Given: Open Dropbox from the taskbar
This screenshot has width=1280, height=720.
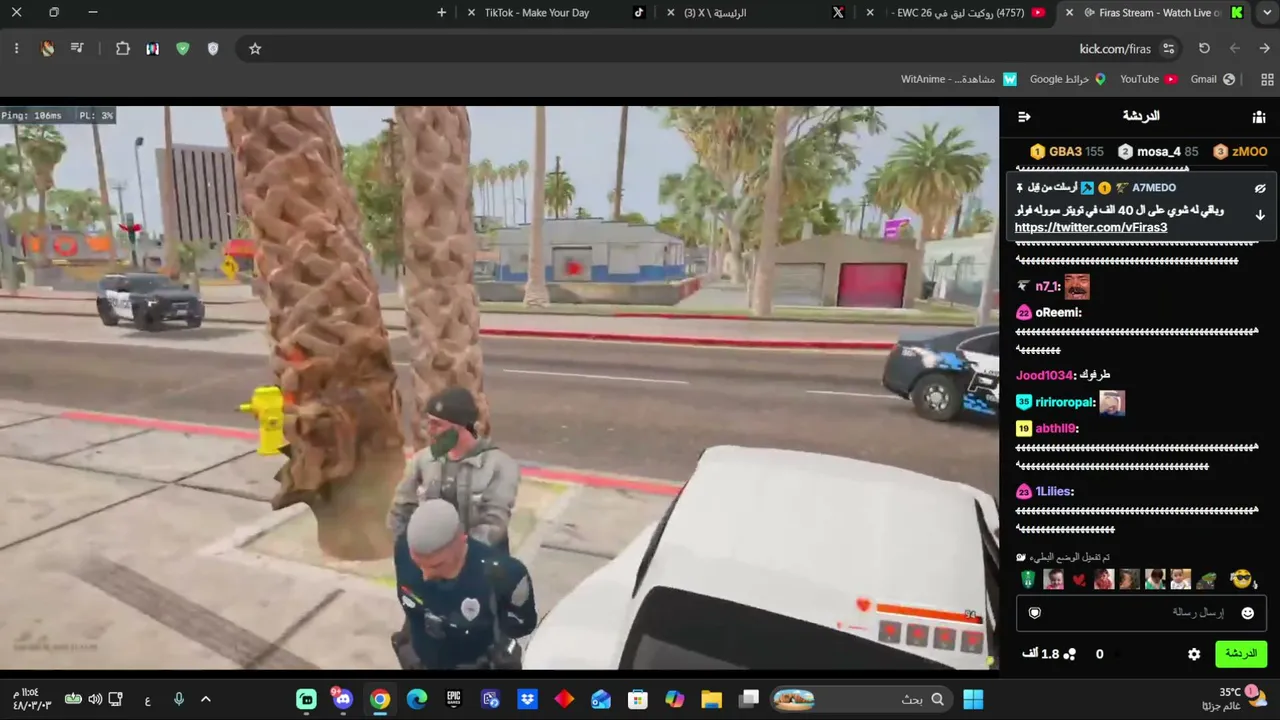Looking at the screenshot, I should [x=527, y=699].
